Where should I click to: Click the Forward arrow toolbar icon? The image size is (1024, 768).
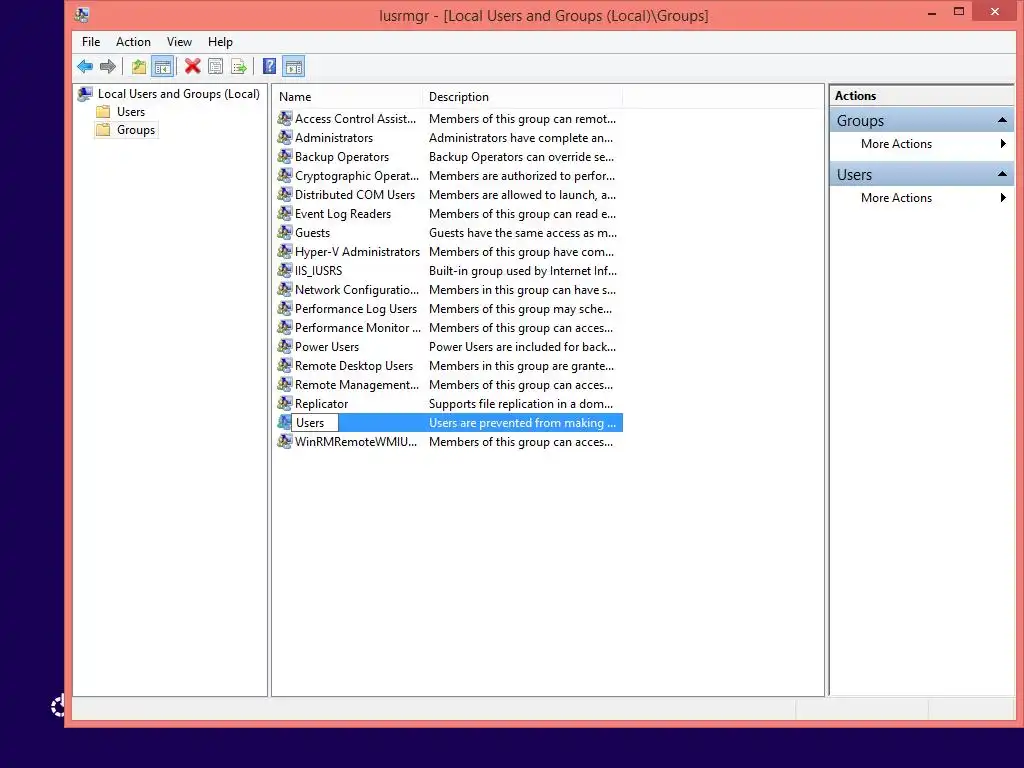(x=108, y=66)
